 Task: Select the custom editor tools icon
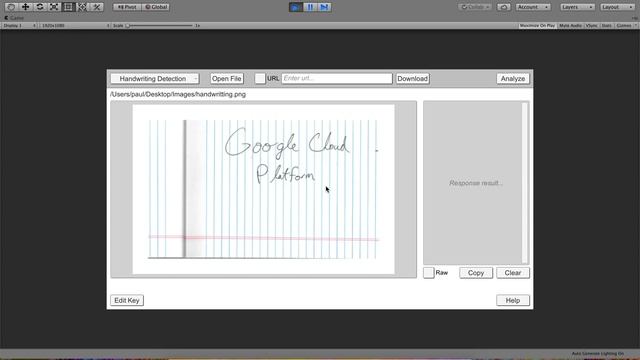[97, 7]
